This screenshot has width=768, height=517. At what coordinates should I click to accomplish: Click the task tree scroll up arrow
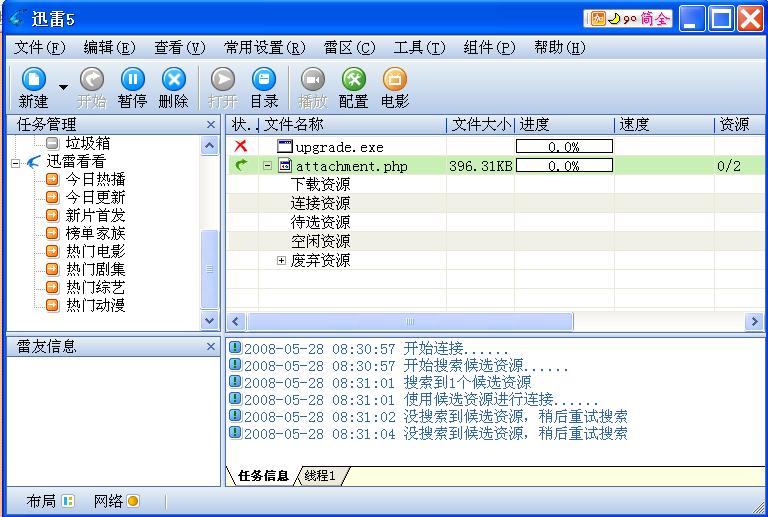pos(210,145)
